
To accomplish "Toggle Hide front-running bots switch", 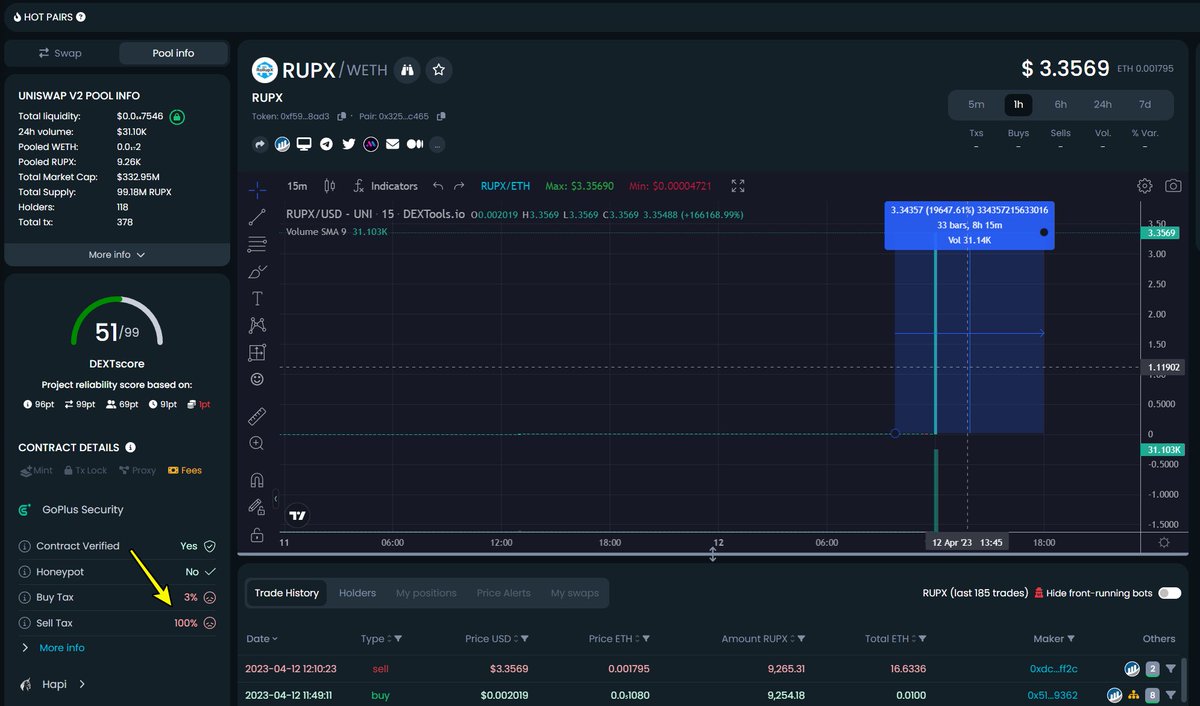I will [1169, 593].
